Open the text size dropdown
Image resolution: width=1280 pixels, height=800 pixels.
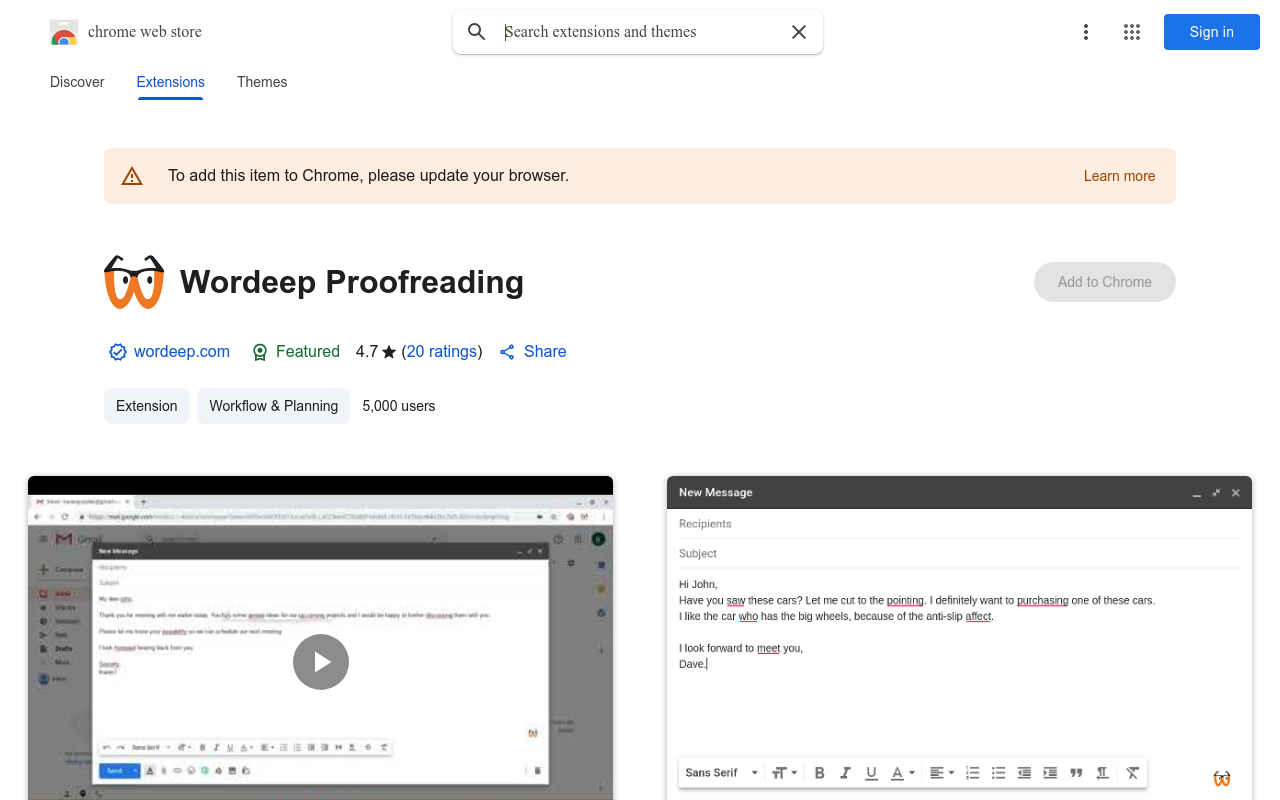tap(784, 773)
